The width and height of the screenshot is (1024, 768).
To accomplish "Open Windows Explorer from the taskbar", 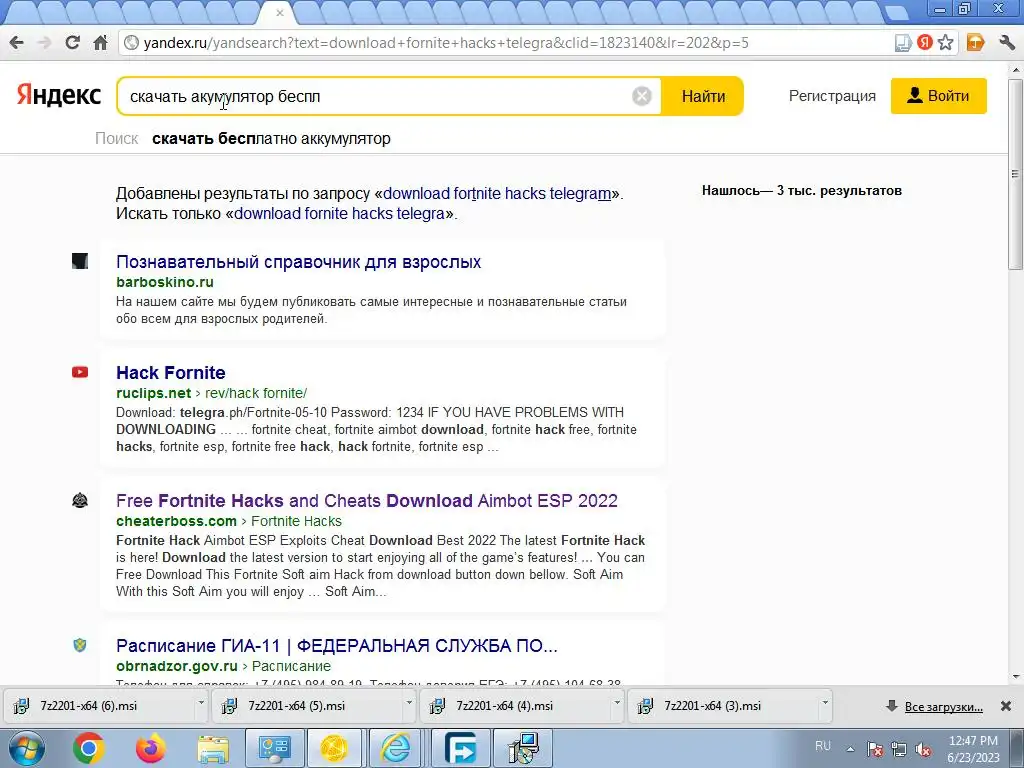I will [213, 748].
